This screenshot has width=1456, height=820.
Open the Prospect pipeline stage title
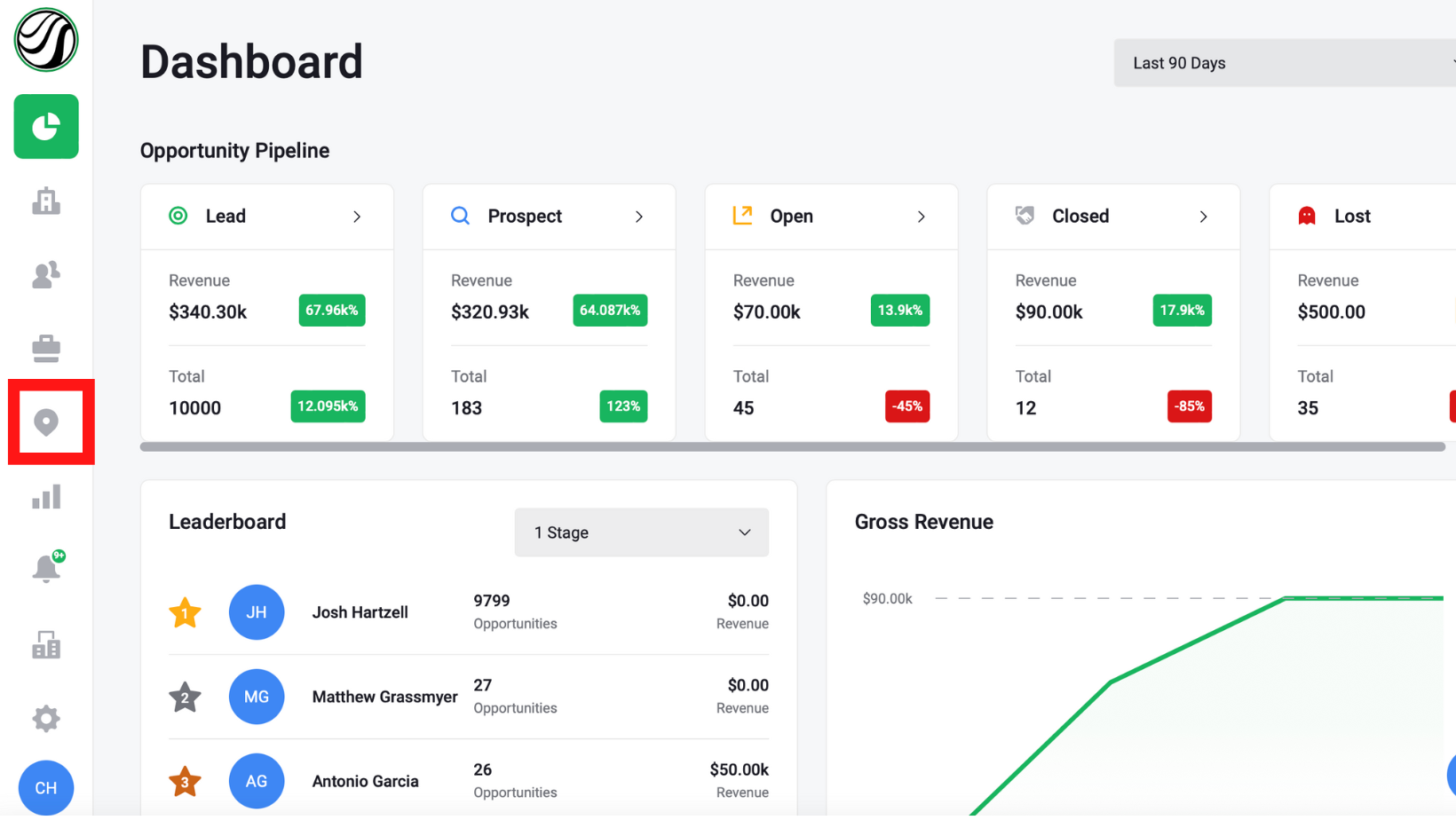(x=525, y=216)
